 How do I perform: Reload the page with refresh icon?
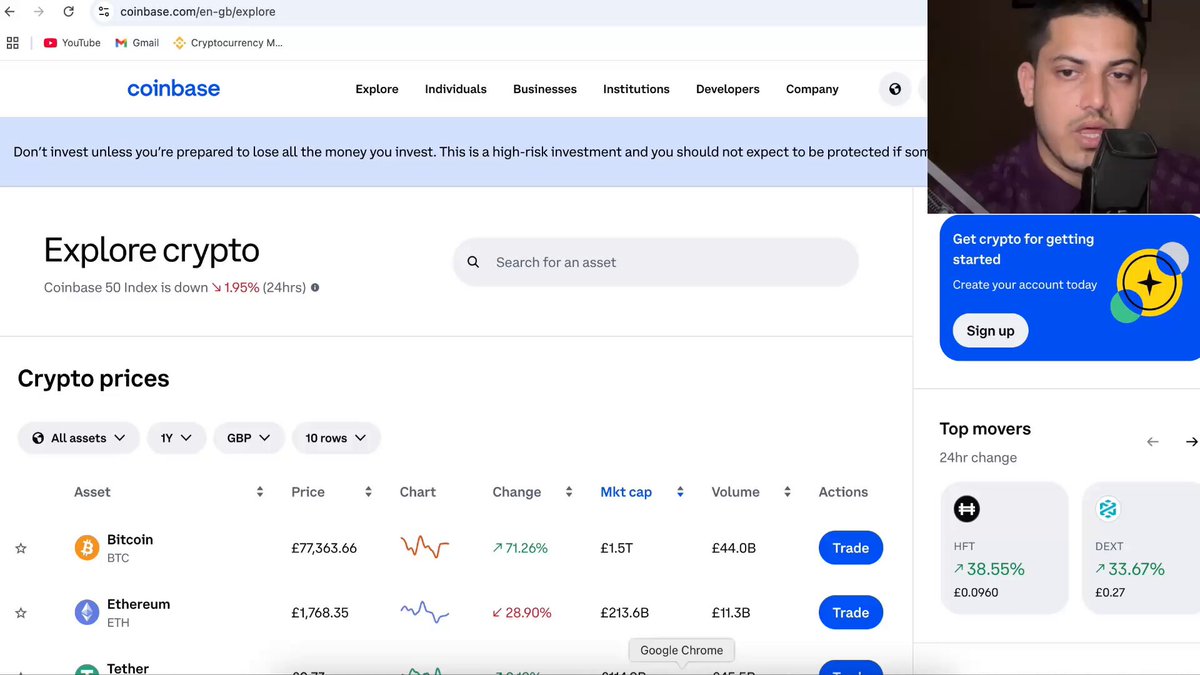(x=68, y=12)
